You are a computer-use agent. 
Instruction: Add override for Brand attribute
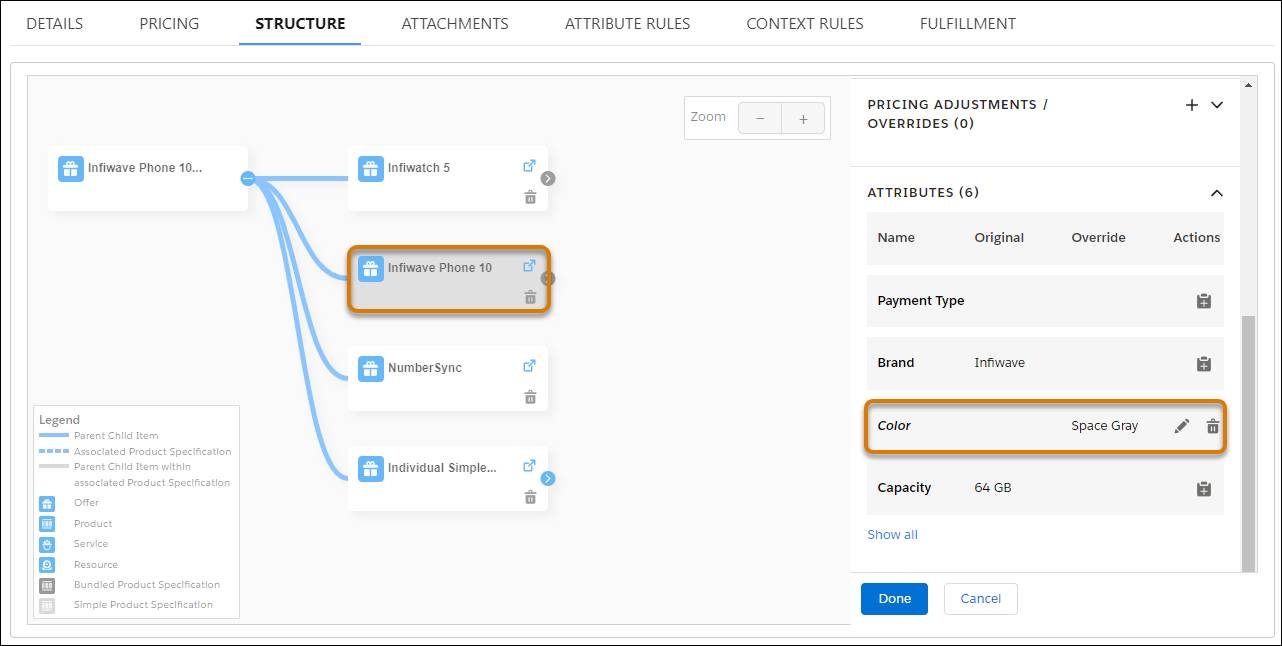1204,363
